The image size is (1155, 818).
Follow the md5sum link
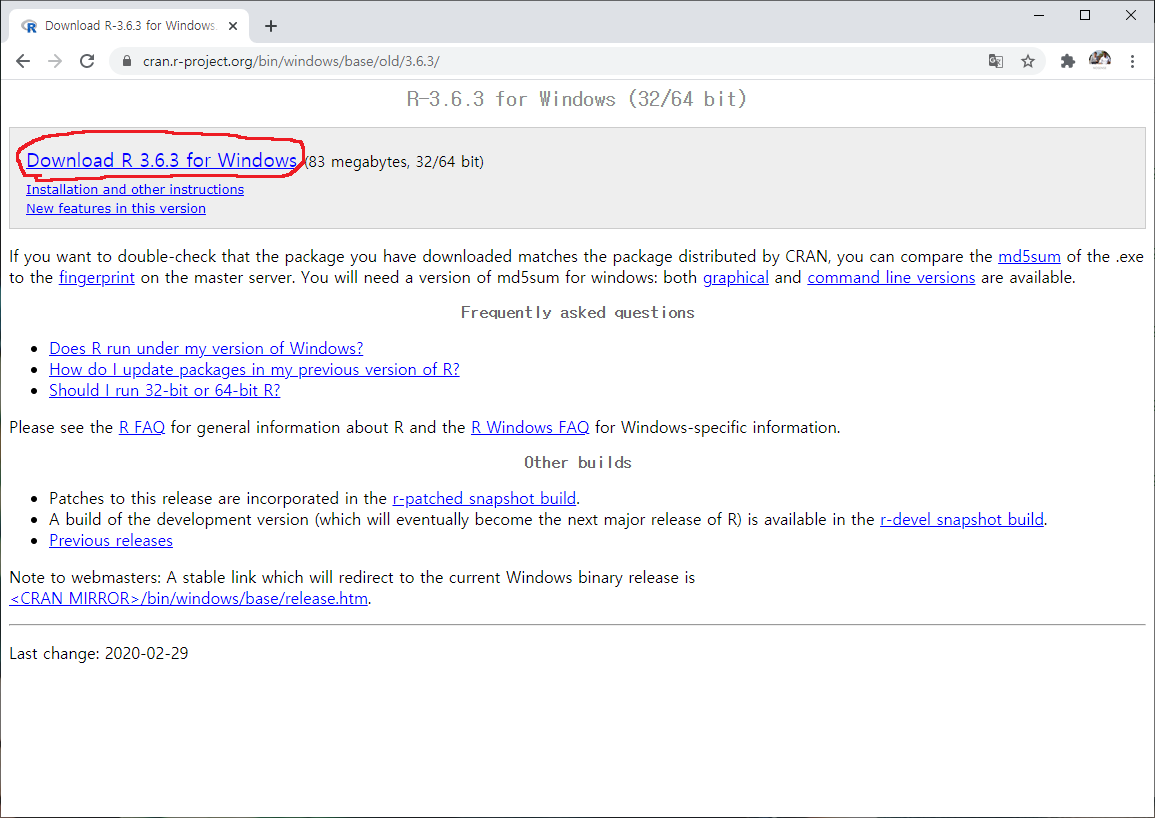tap(1029, 256)
